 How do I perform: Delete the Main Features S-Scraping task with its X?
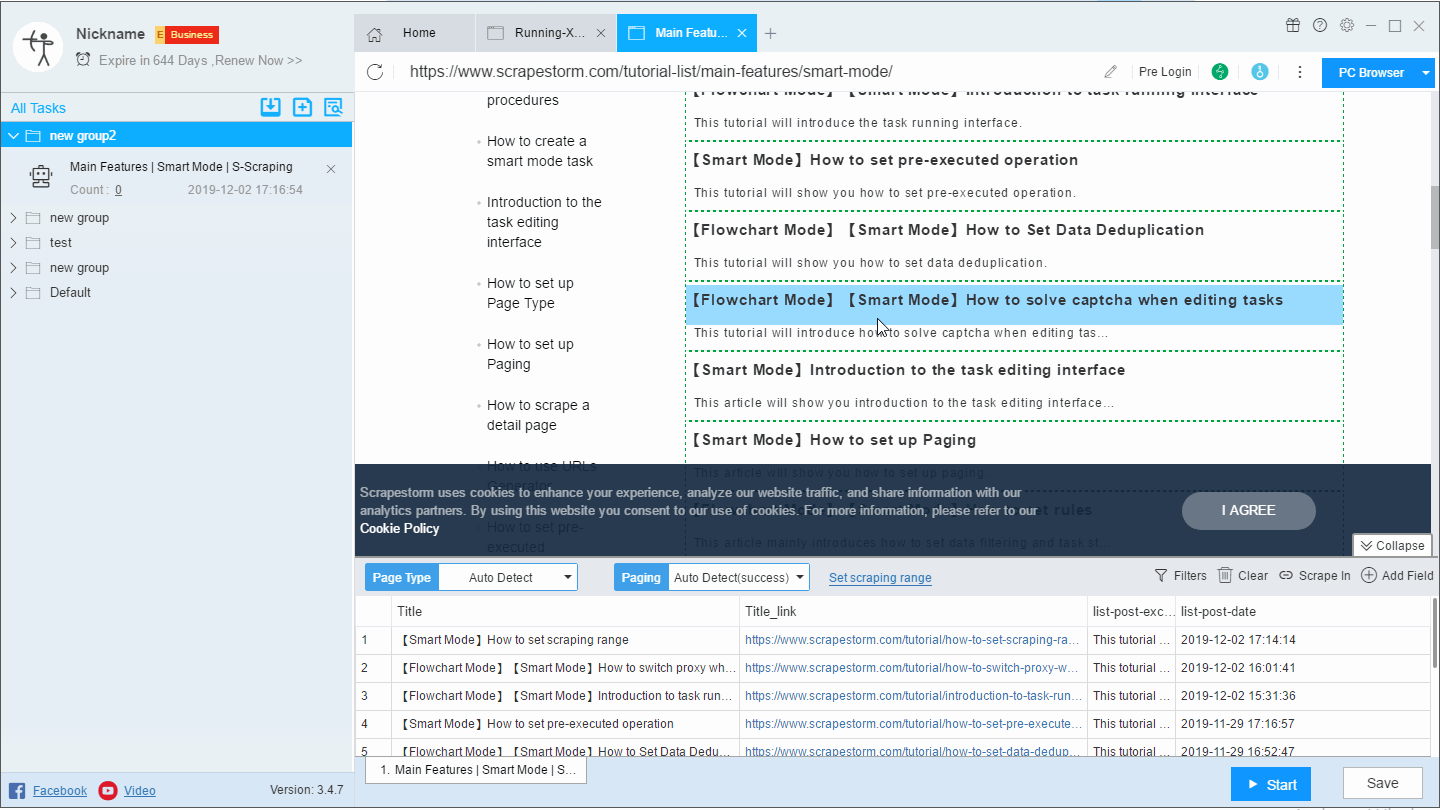click(331, 169)
